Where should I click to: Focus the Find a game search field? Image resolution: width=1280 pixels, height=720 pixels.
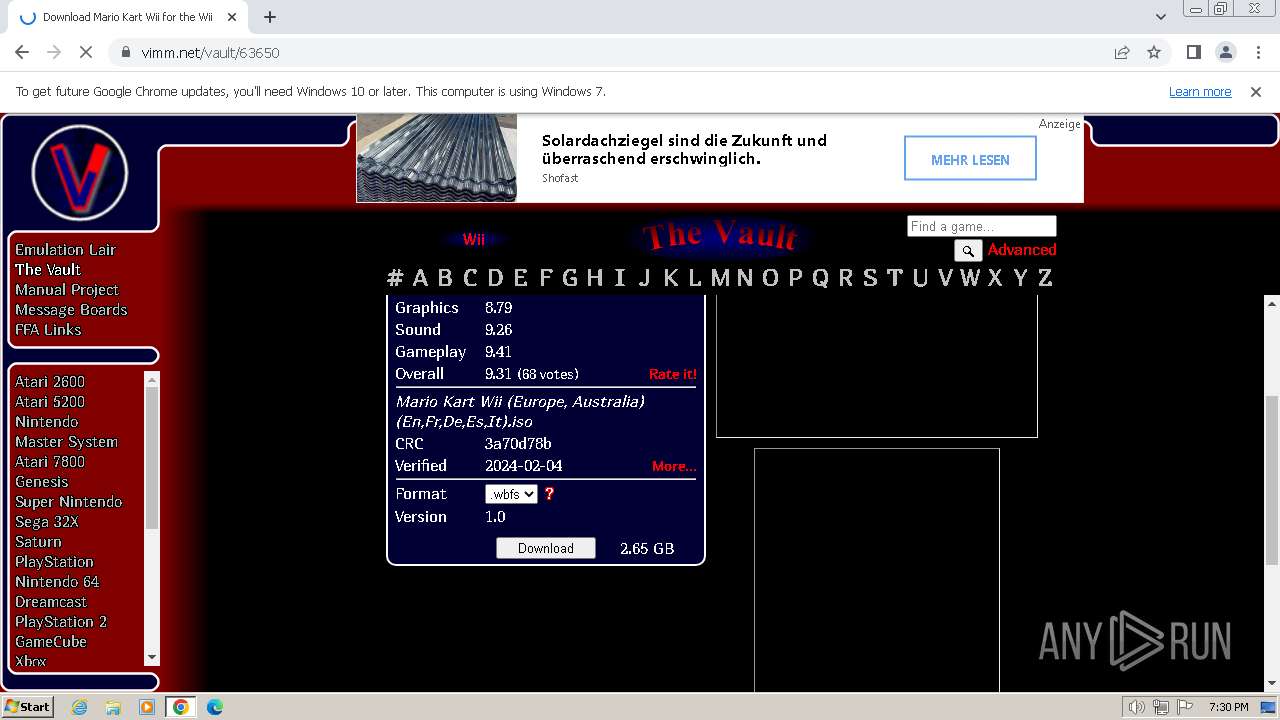tap(982, 226)
